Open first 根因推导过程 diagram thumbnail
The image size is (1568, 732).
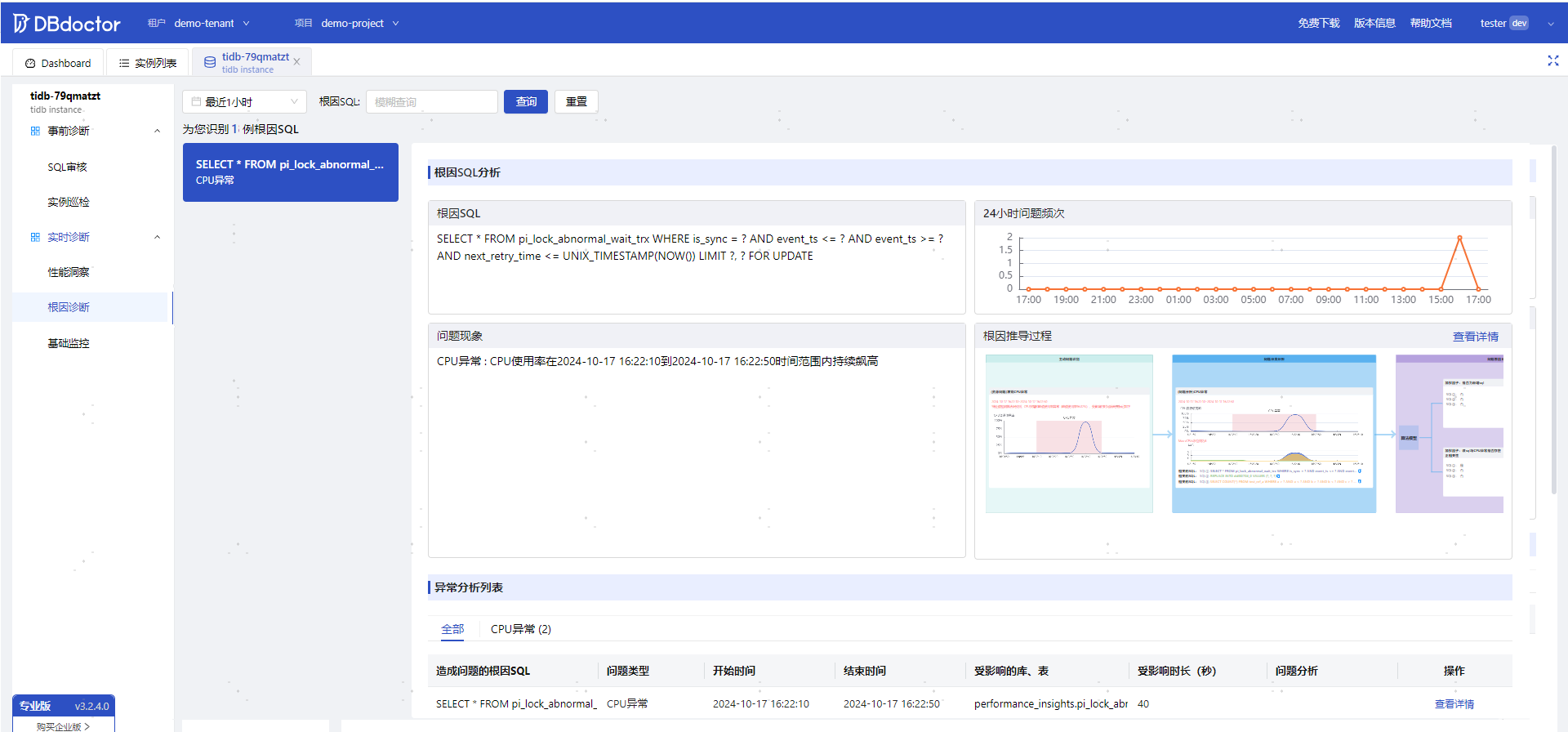pyautogui.click(x=1069, y=434)
